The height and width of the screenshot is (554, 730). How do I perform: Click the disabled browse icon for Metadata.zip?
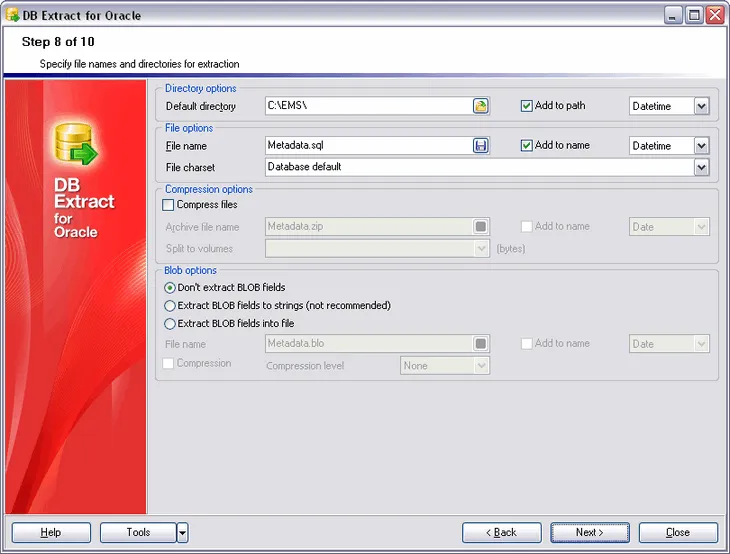[480, 227]
